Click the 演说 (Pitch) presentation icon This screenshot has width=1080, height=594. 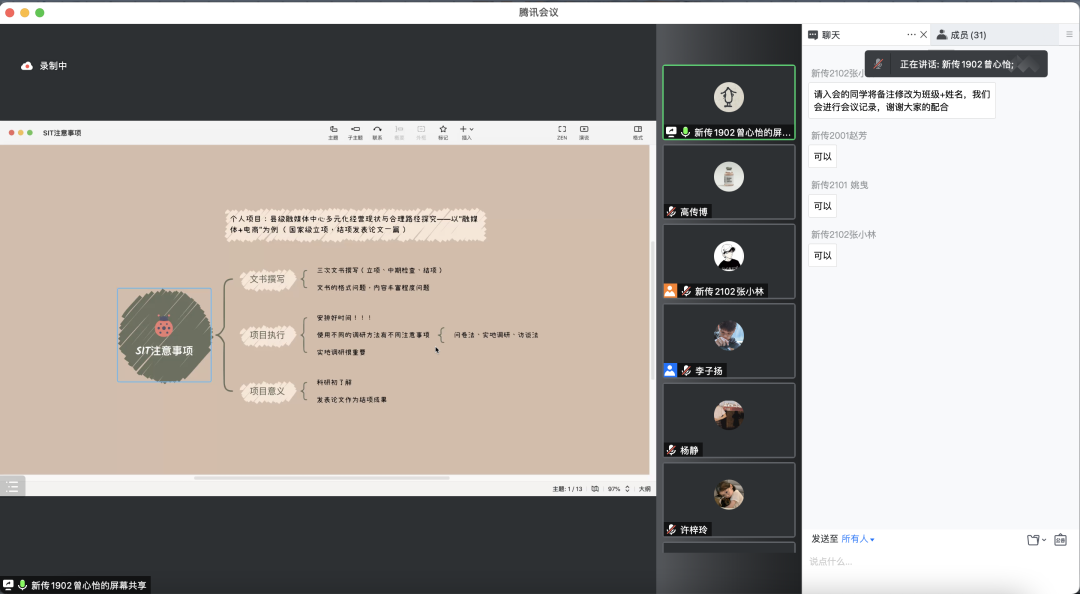tap(584, 131)
